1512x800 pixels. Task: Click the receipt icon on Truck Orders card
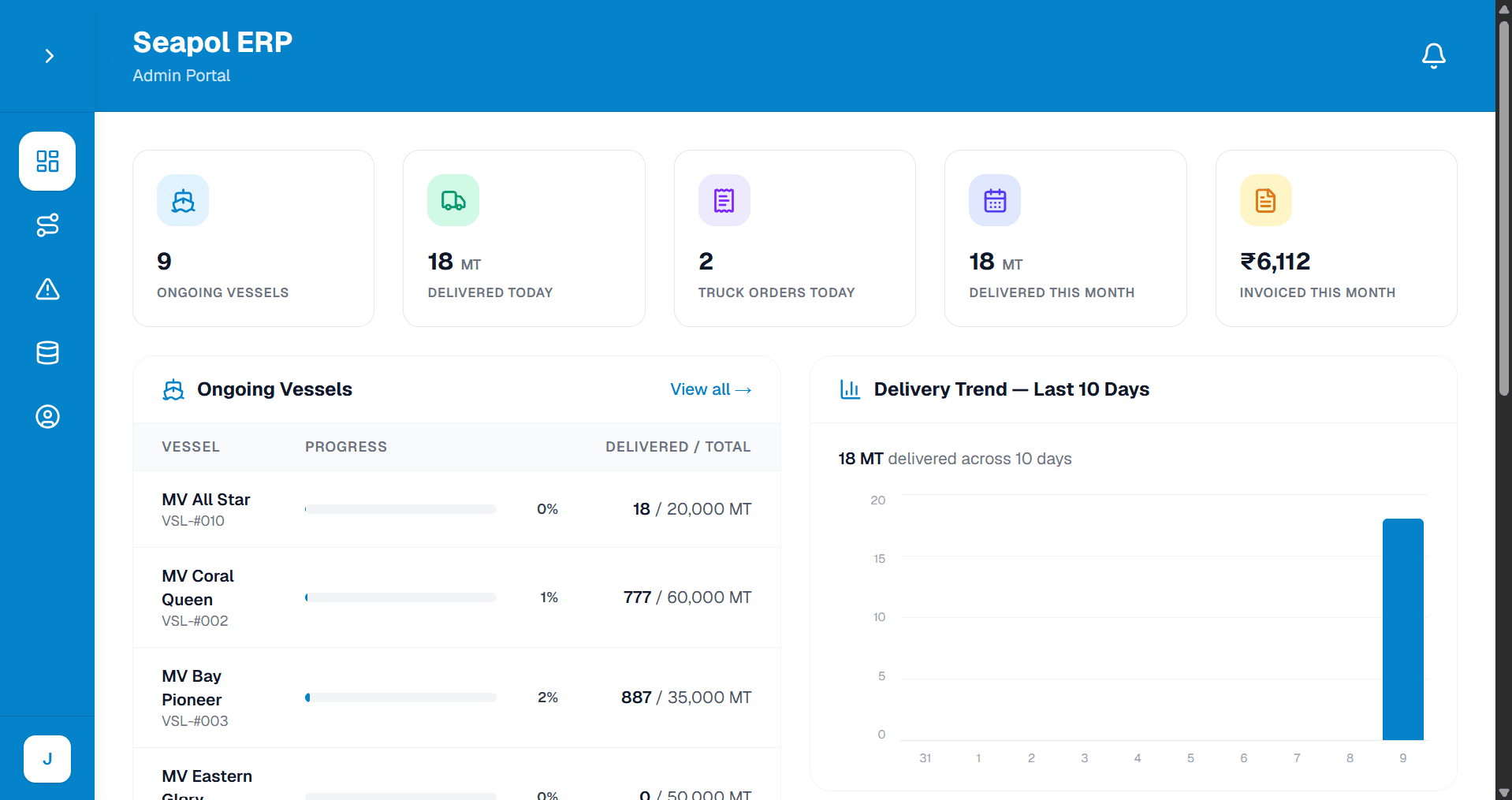pyautogui.click(x=724, y=200)
